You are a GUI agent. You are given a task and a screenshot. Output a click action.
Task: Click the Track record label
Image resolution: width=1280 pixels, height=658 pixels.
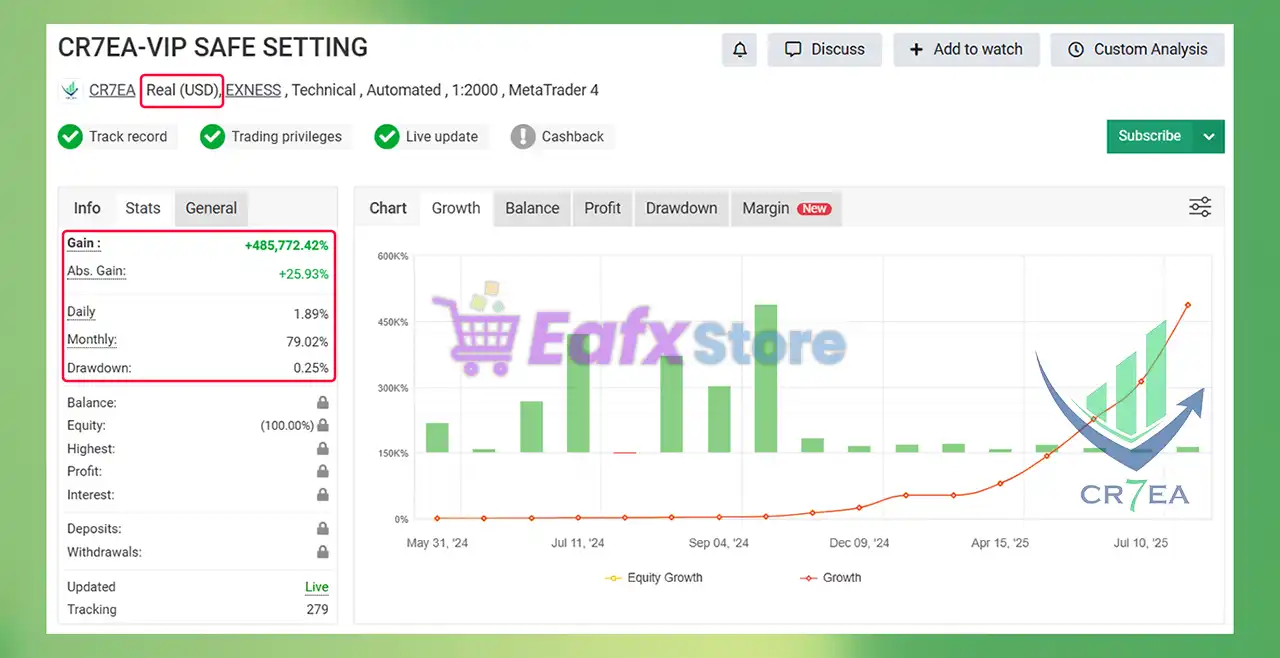pyautogui.click(x=128, y=136)
